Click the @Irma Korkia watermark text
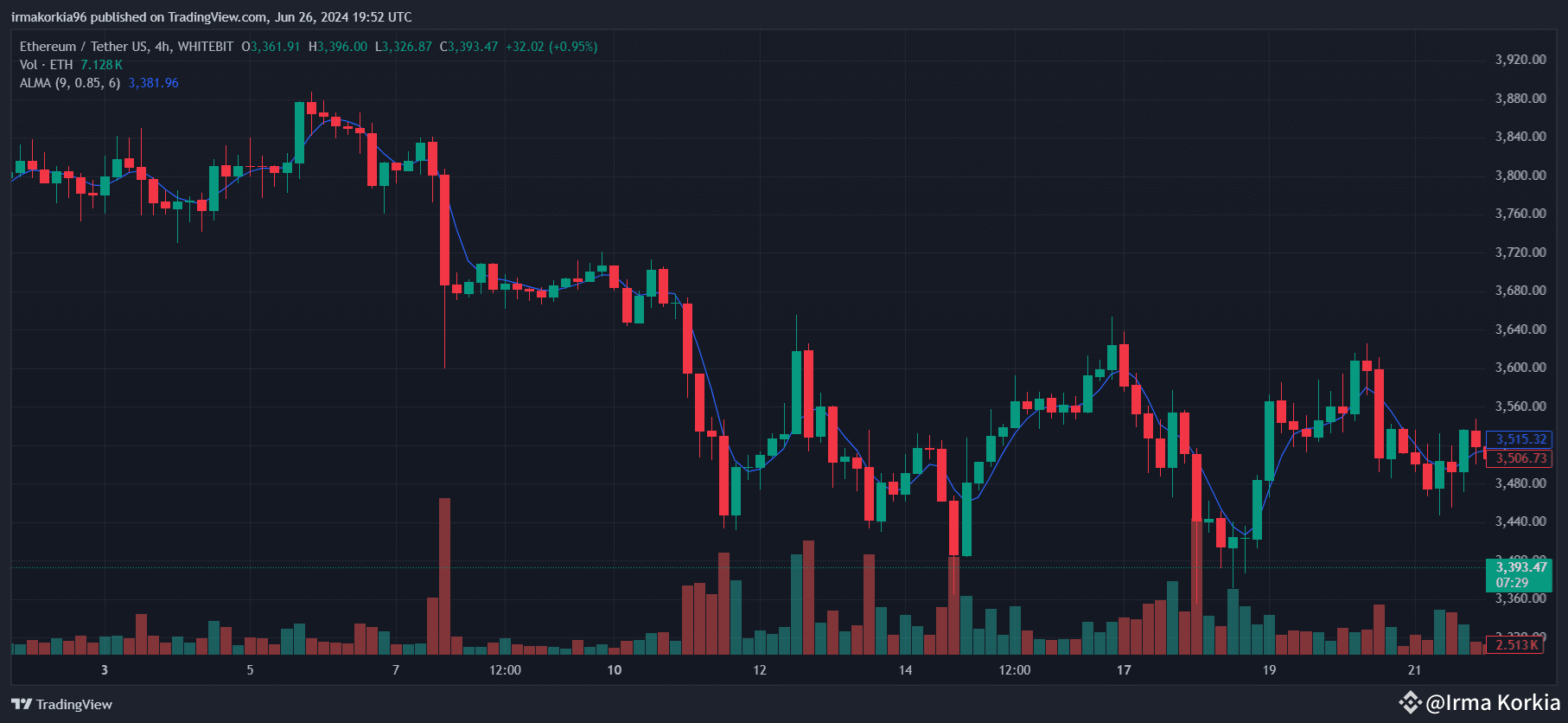This screenshot has height=723, width=1568. pyautogui.click(x=1493, y=702)
